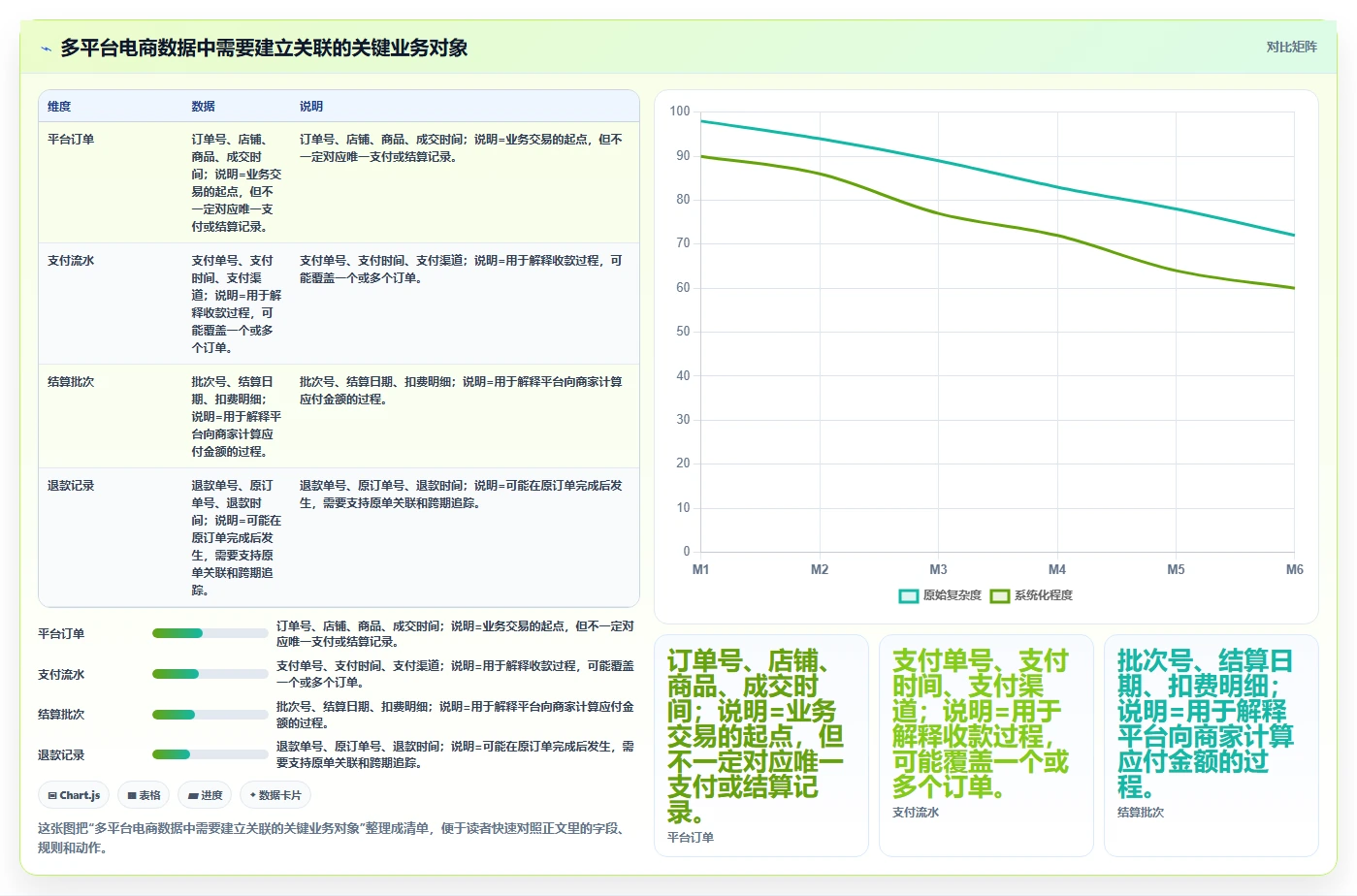
Task: Click the 数据 cell of the 平台订单 row
Action: coord(237,183)
